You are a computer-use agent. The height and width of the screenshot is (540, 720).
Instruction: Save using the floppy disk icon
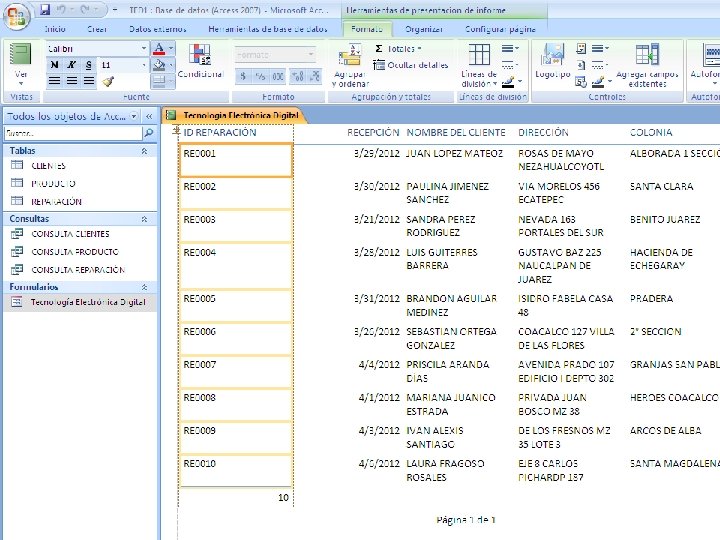[45, 9]
